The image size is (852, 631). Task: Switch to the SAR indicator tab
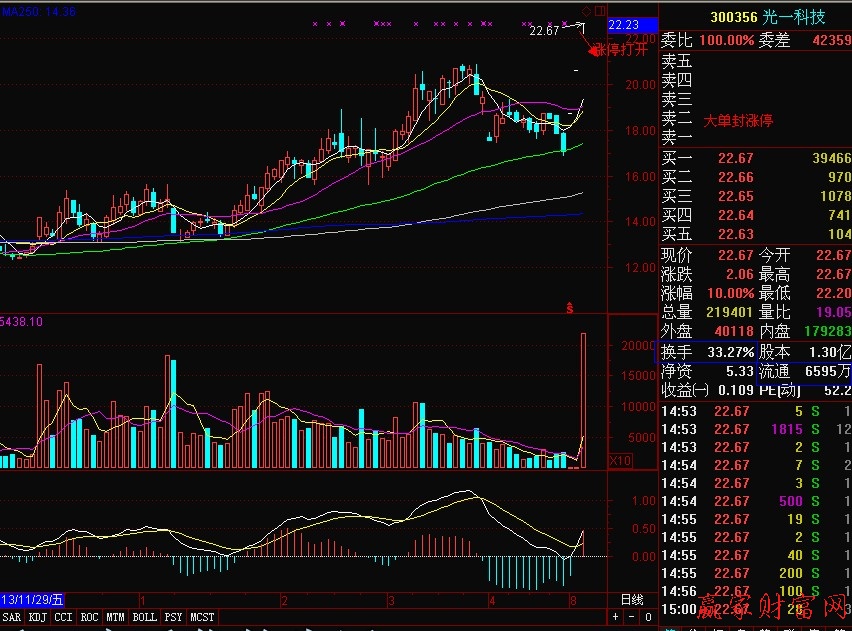[x=12, y=618]
